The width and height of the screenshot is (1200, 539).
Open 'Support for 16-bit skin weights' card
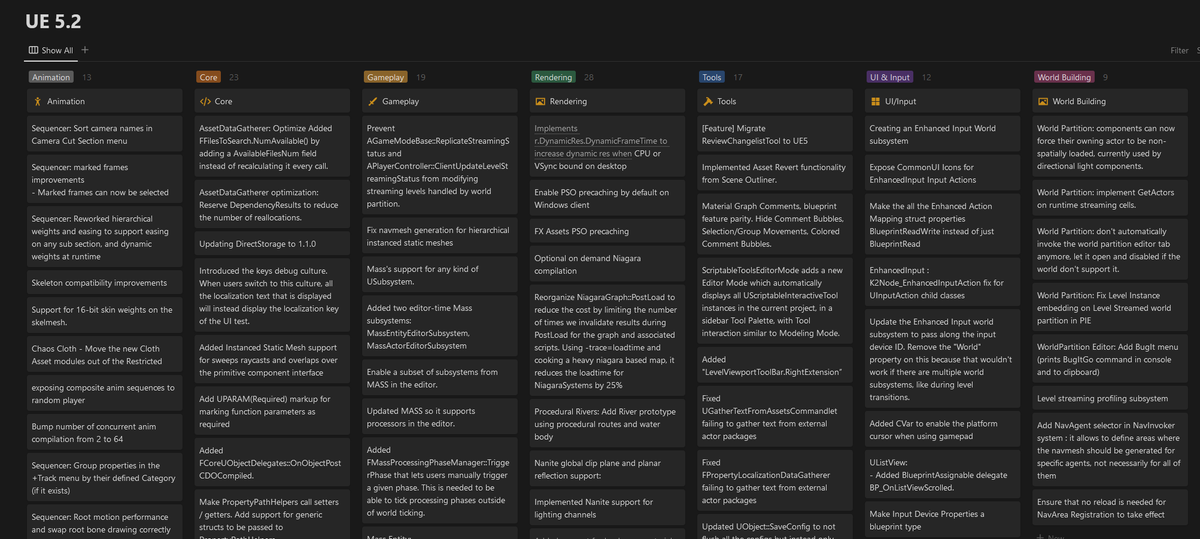(104, 315)
